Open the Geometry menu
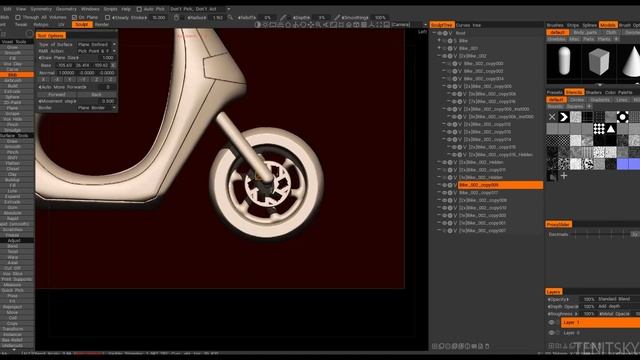This screenshot has width=640, height=360. click(66, 9)
